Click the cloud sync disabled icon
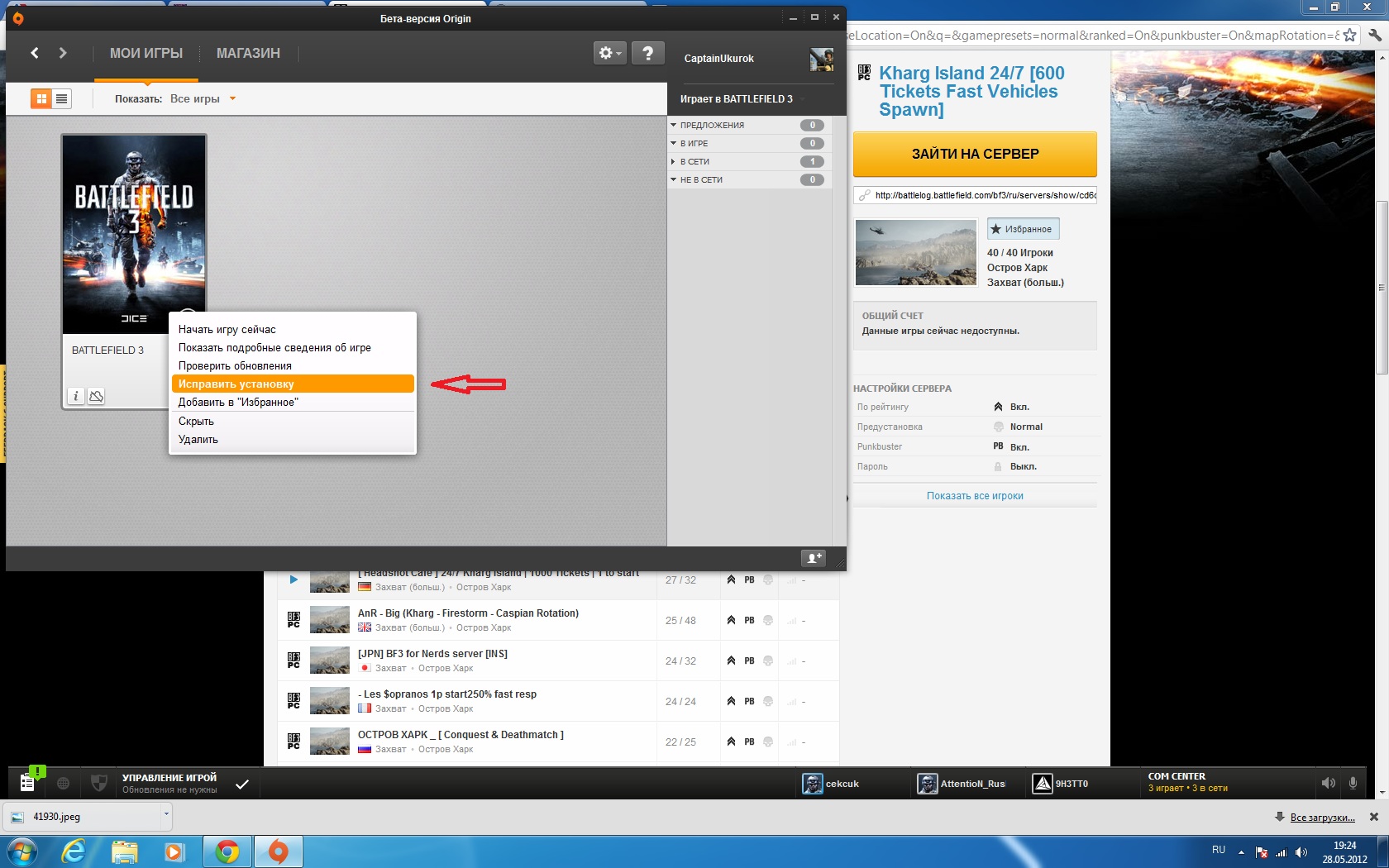Screen dimensions: 1389x868 [96, 397]
